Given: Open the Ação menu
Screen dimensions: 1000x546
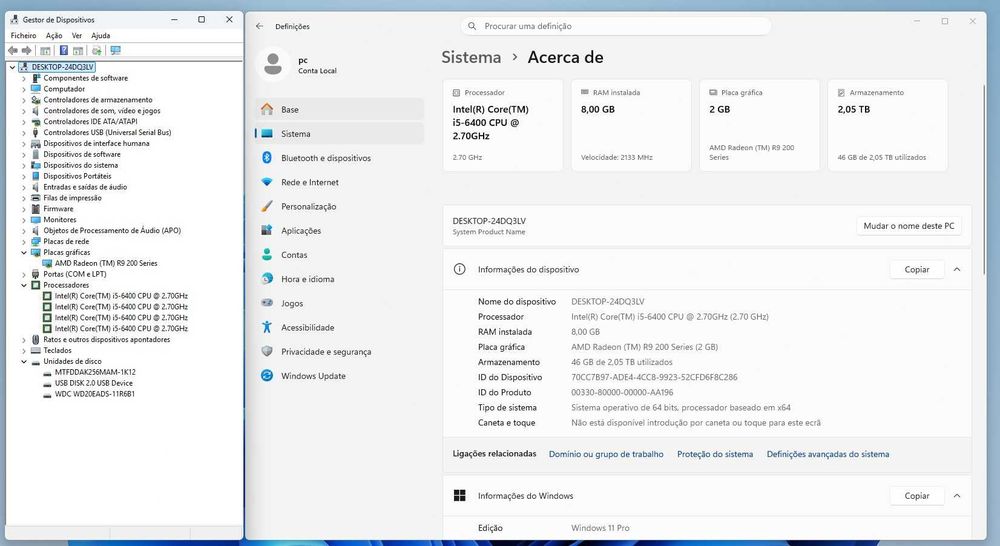Looking at the screenshot, I should [54, 36].
